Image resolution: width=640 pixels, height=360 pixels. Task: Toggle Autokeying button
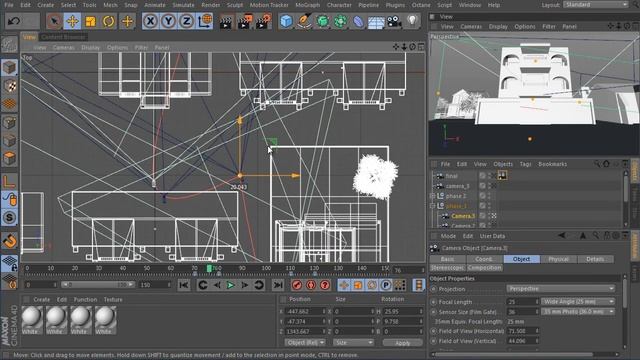pos(311,285)
